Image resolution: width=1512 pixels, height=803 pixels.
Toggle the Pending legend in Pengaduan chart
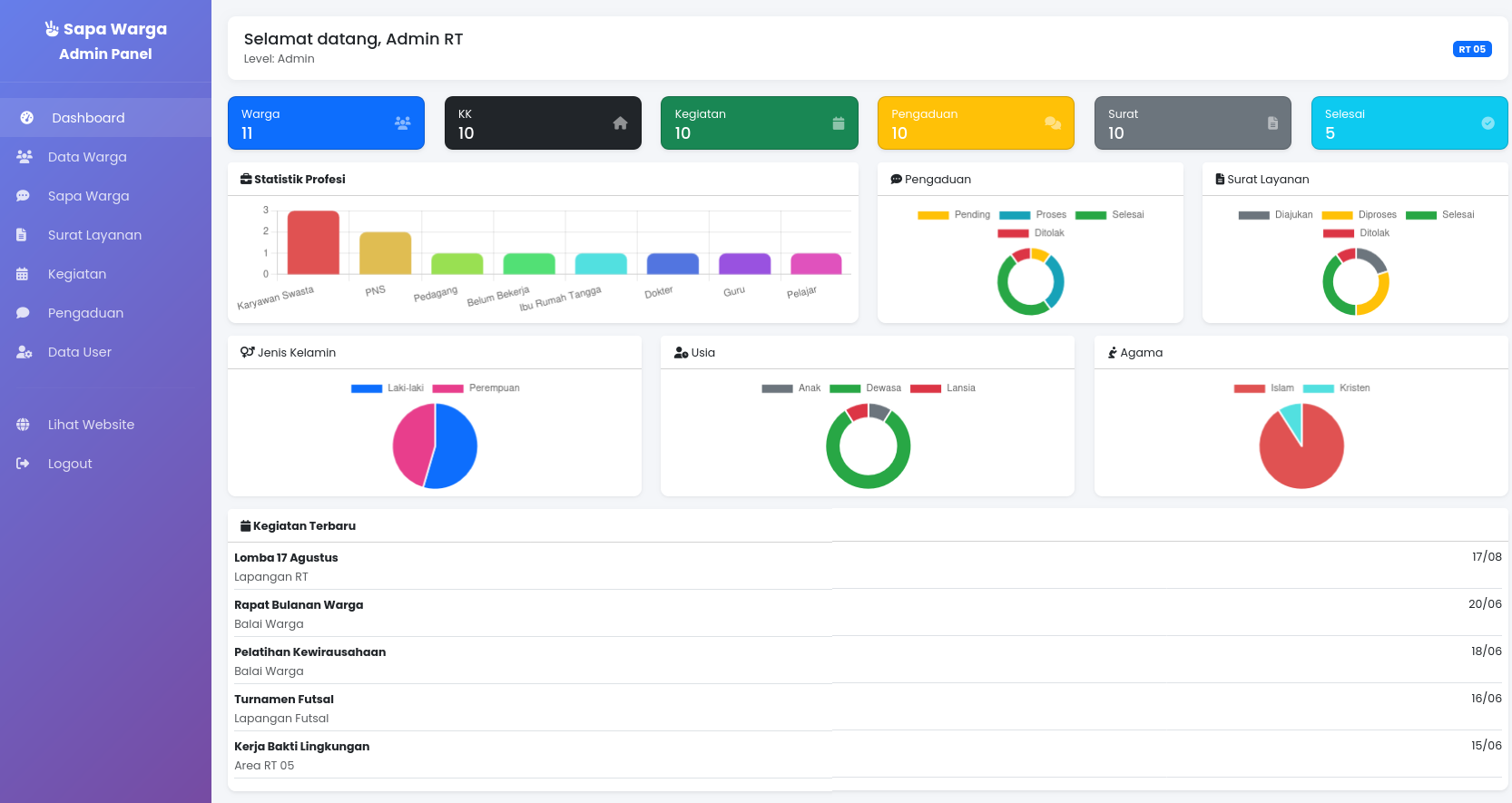pos(953,215)
